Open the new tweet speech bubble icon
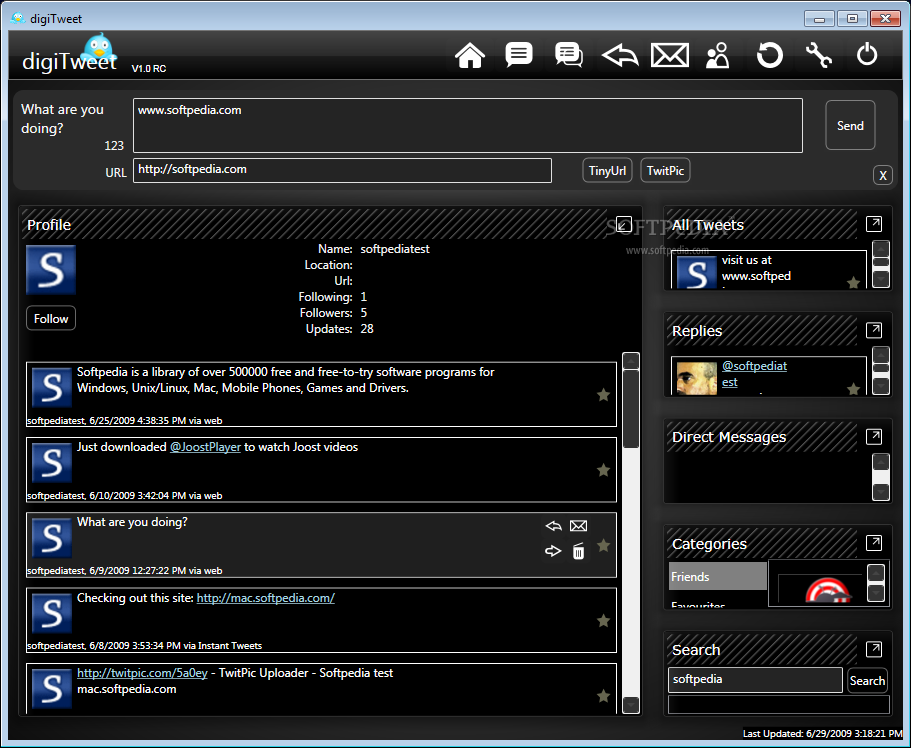Screen dimensions: 911x748 [519, 55]
